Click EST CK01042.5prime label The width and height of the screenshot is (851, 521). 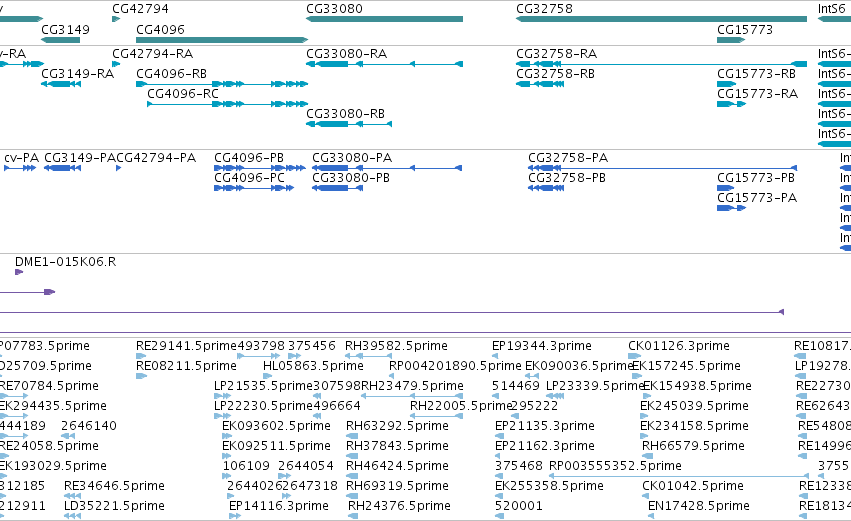pos(693,486)
